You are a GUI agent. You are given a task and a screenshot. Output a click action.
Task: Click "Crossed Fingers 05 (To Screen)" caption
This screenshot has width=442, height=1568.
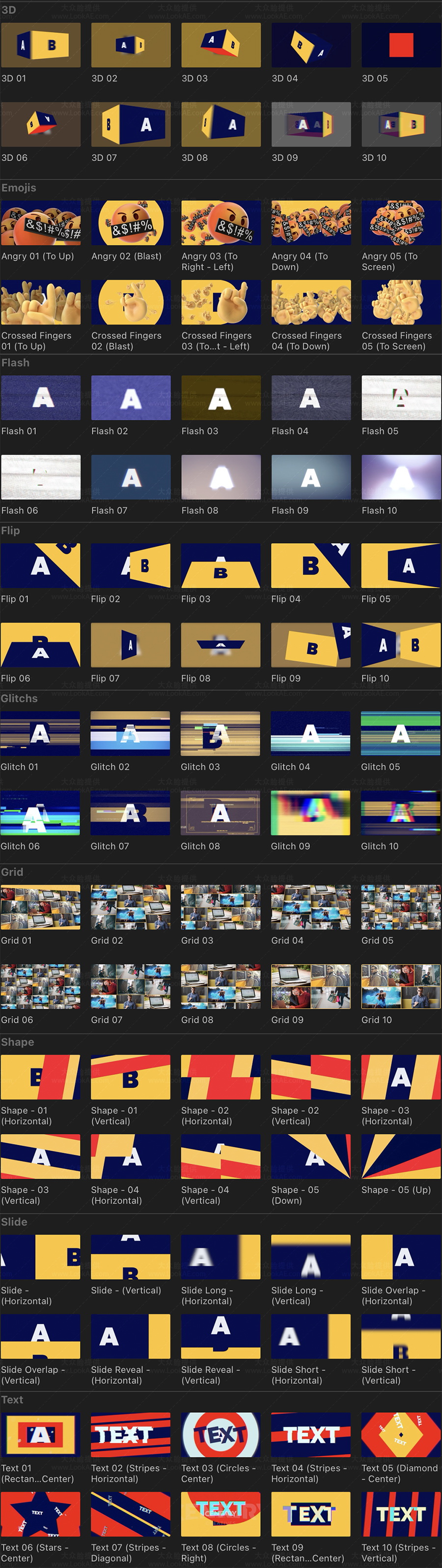point(396,341)
